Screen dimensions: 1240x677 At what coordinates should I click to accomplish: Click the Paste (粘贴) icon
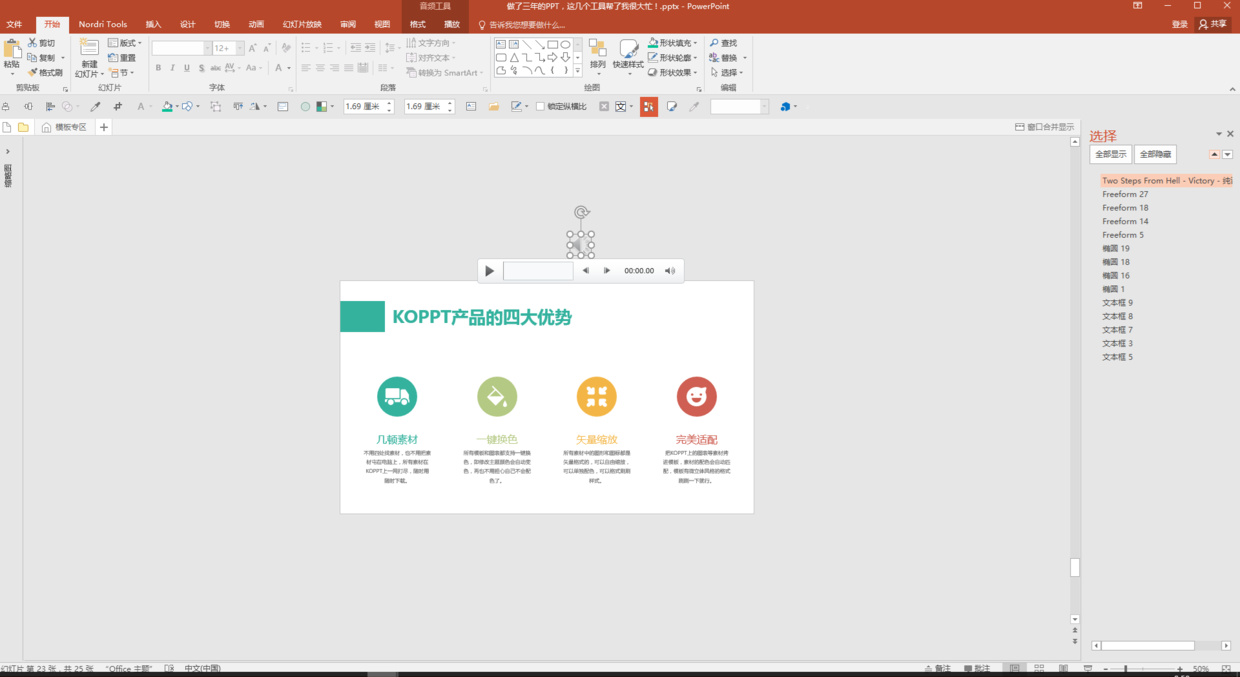point(12,48)
